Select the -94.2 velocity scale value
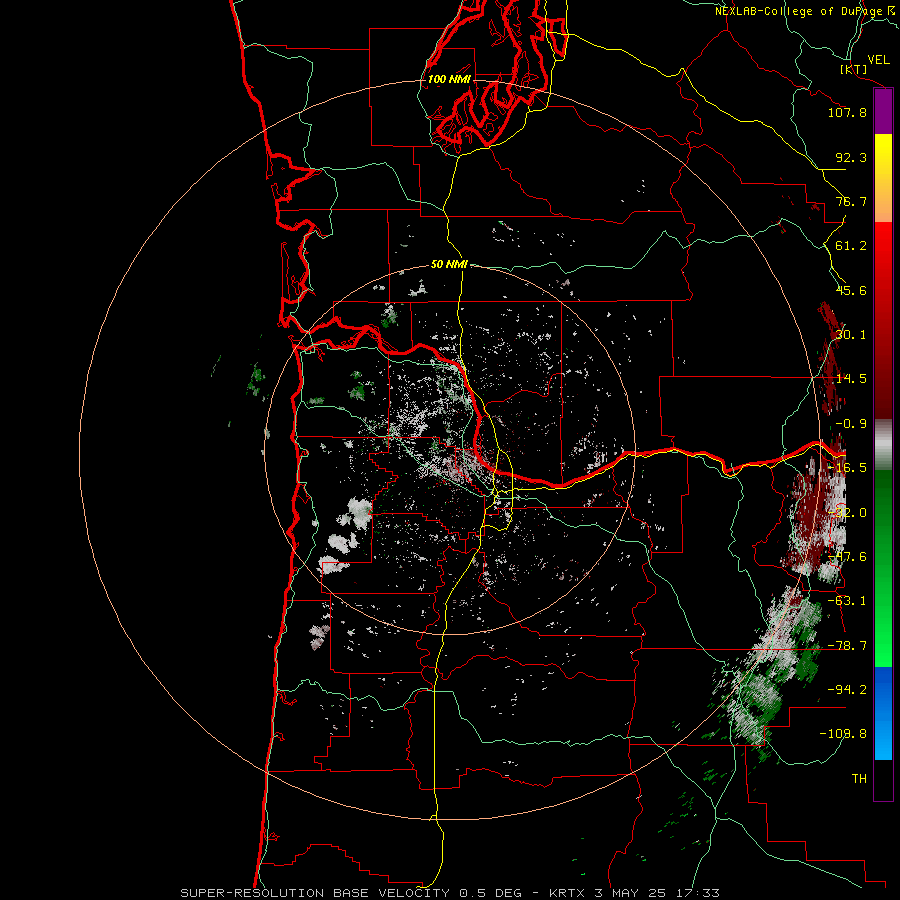The image size is (900, 900). [847, 690]
